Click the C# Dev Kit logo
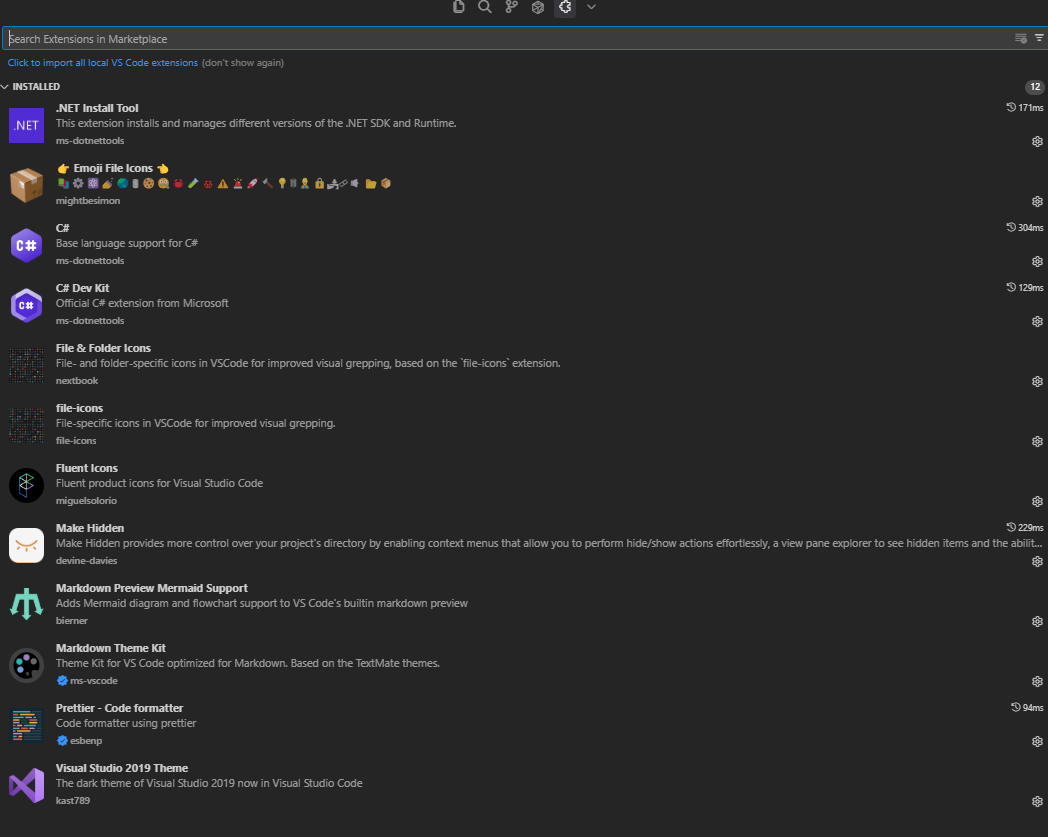This screenshot has height=837, width=1048. pyautogui.click(x=27, y=306)
